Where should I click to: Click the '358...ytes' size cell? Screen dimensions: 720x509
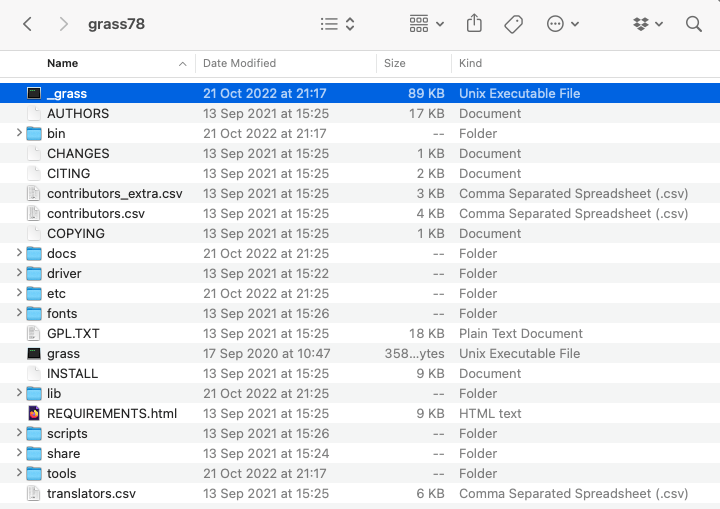point(415,353)
